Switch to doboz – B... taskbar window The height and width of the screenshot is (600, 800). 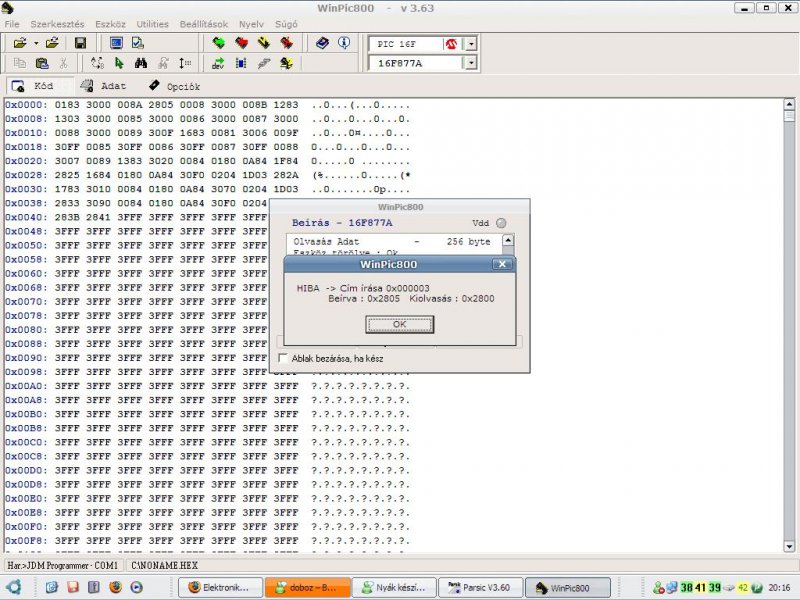tap(308, 587)
